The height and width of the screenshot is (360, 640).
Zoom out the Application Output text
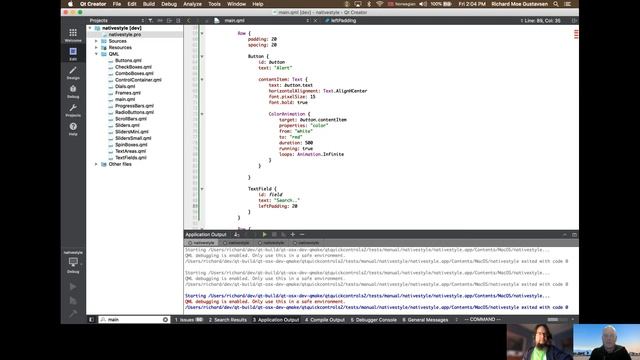(x=302, y=234)
